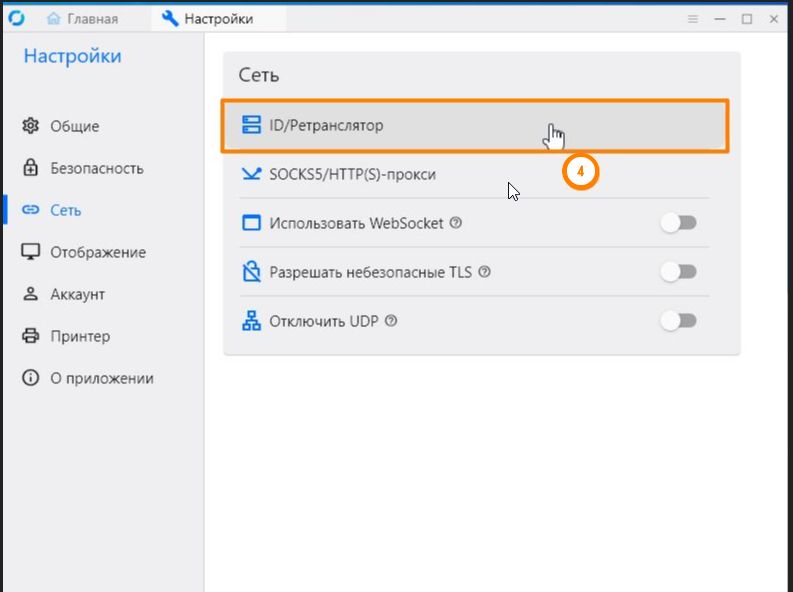The image size is (793, 592).
Task: Click help icon next to Разрешать небезопасные TLS
Action: click(484, 271)
